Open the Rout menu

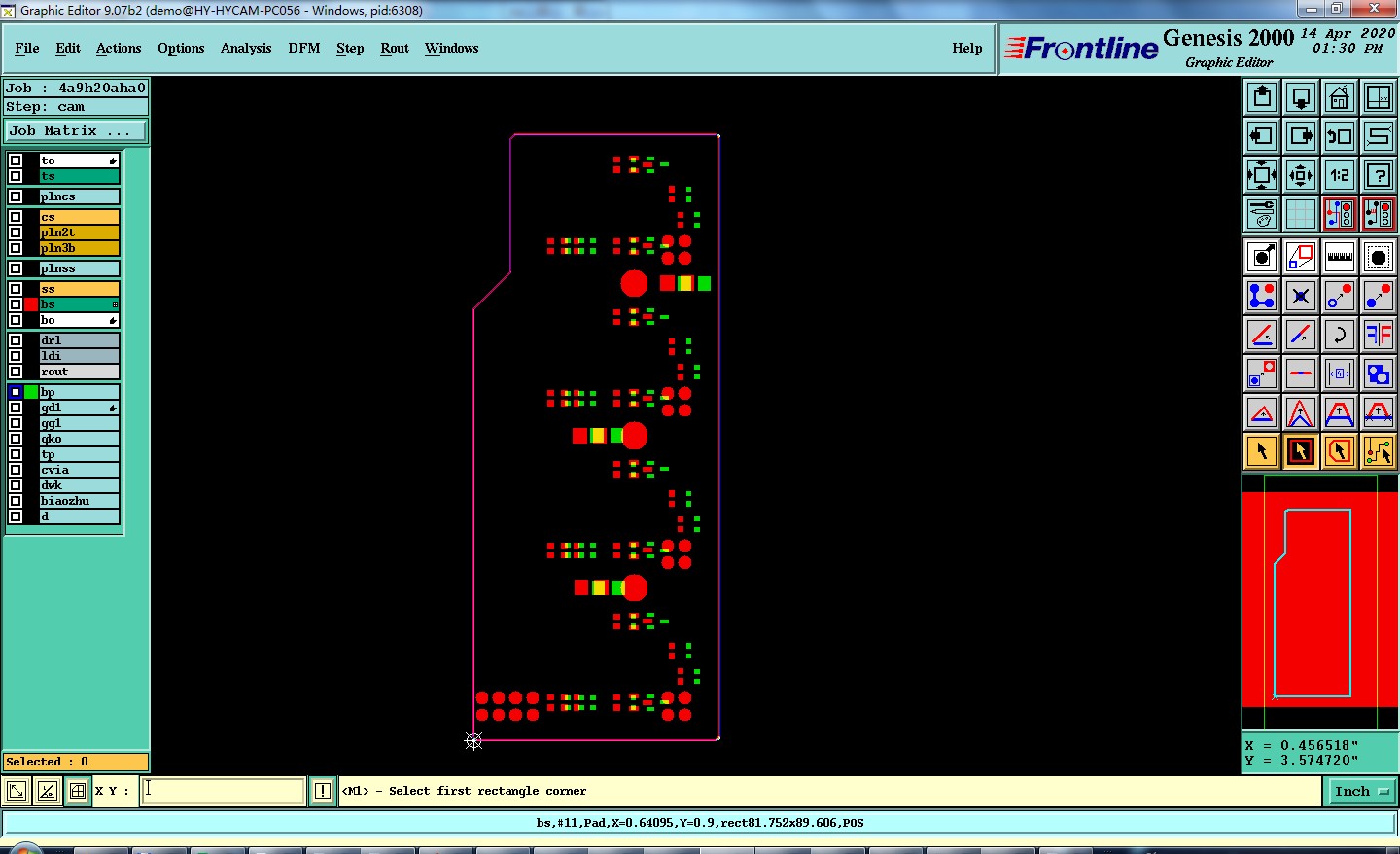point(395,48)
